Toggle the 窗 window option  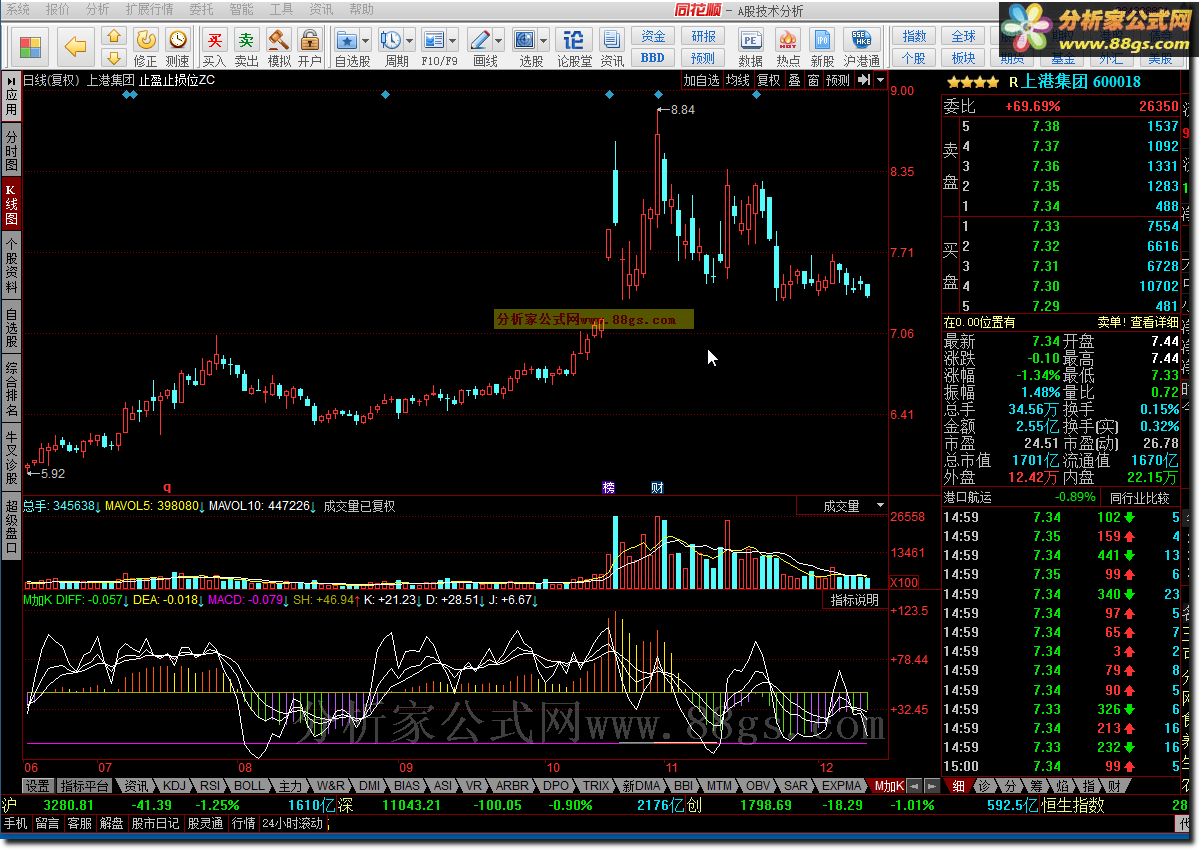point(813,80)
